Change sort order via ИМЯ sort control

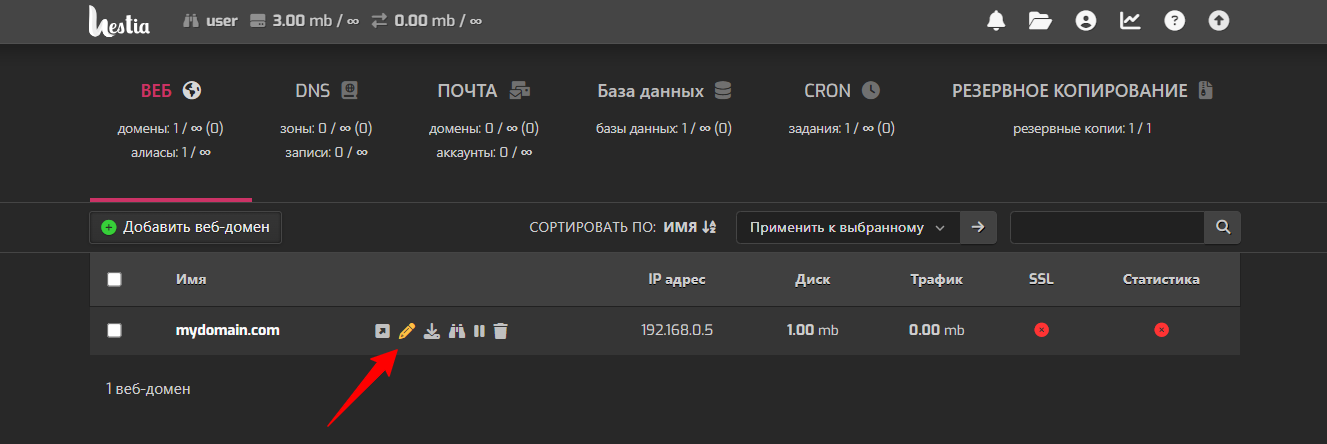click(690, 228)
